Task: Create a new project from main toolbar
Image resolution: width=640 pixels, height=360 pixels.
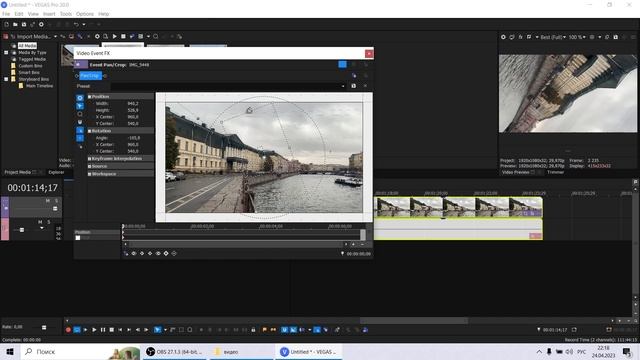Action: point(7,24)
